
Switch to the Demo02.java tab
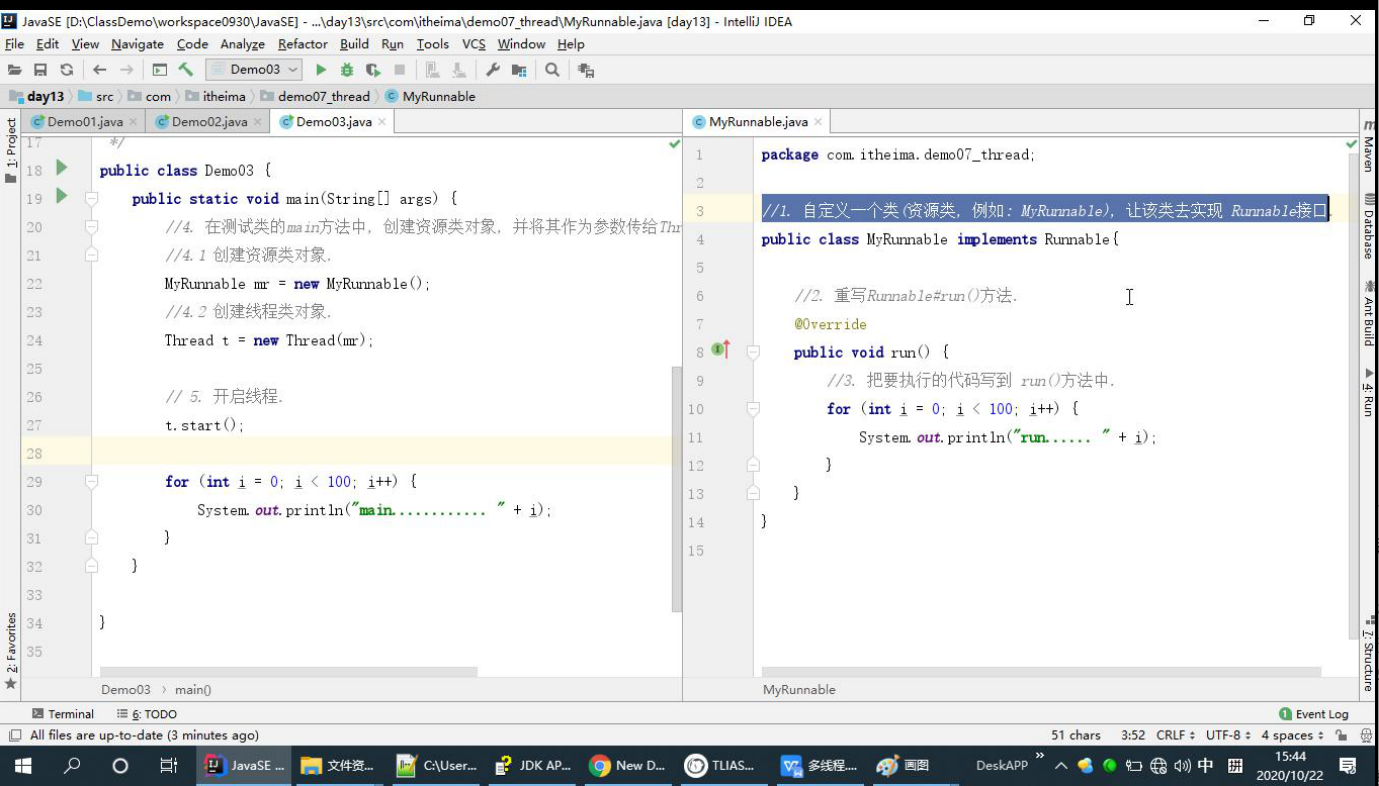(208, 122)
